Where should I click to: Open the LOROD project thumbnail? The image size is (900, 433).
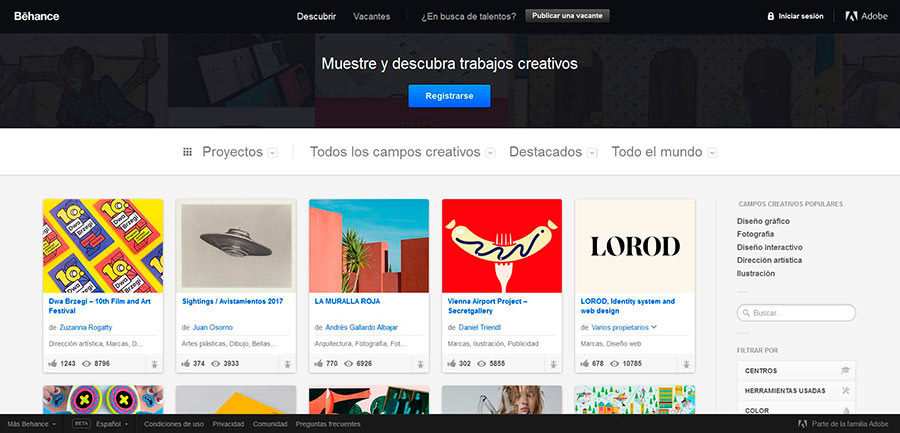click(x=635, y=246)
